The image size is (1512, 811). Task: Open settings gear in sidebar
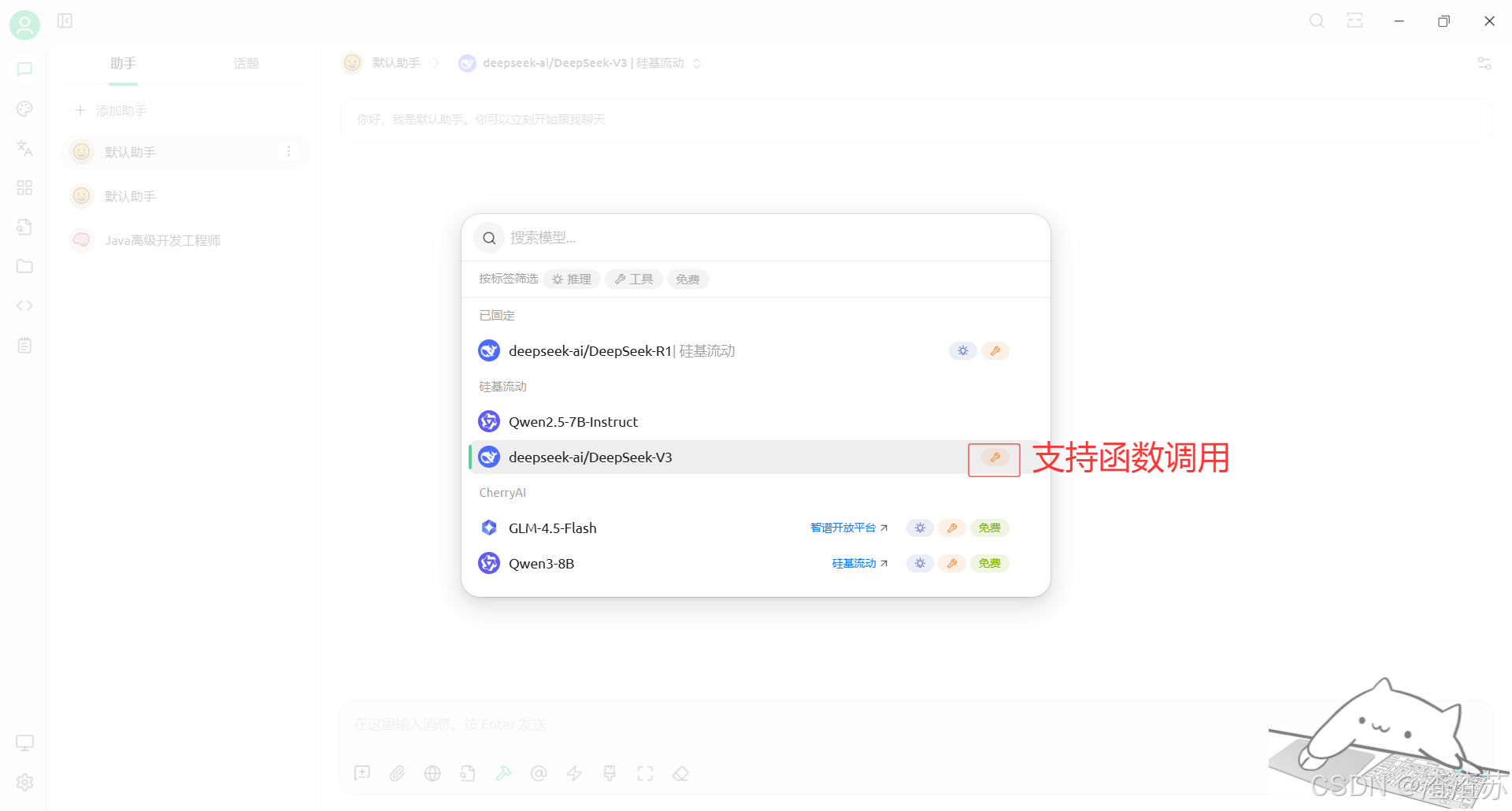tap(24, 782)
